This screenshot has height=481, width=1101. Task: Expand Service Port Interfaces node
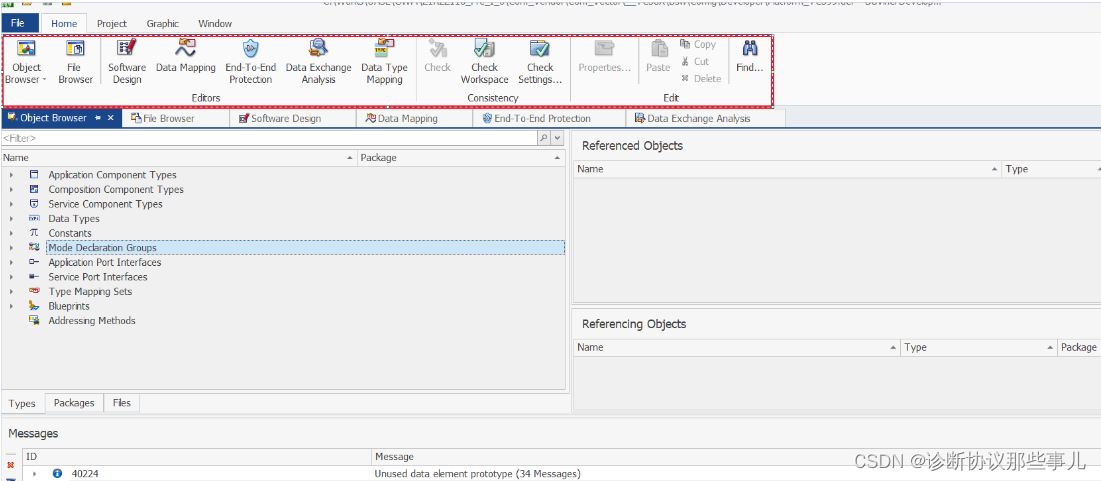coord(11,277)
